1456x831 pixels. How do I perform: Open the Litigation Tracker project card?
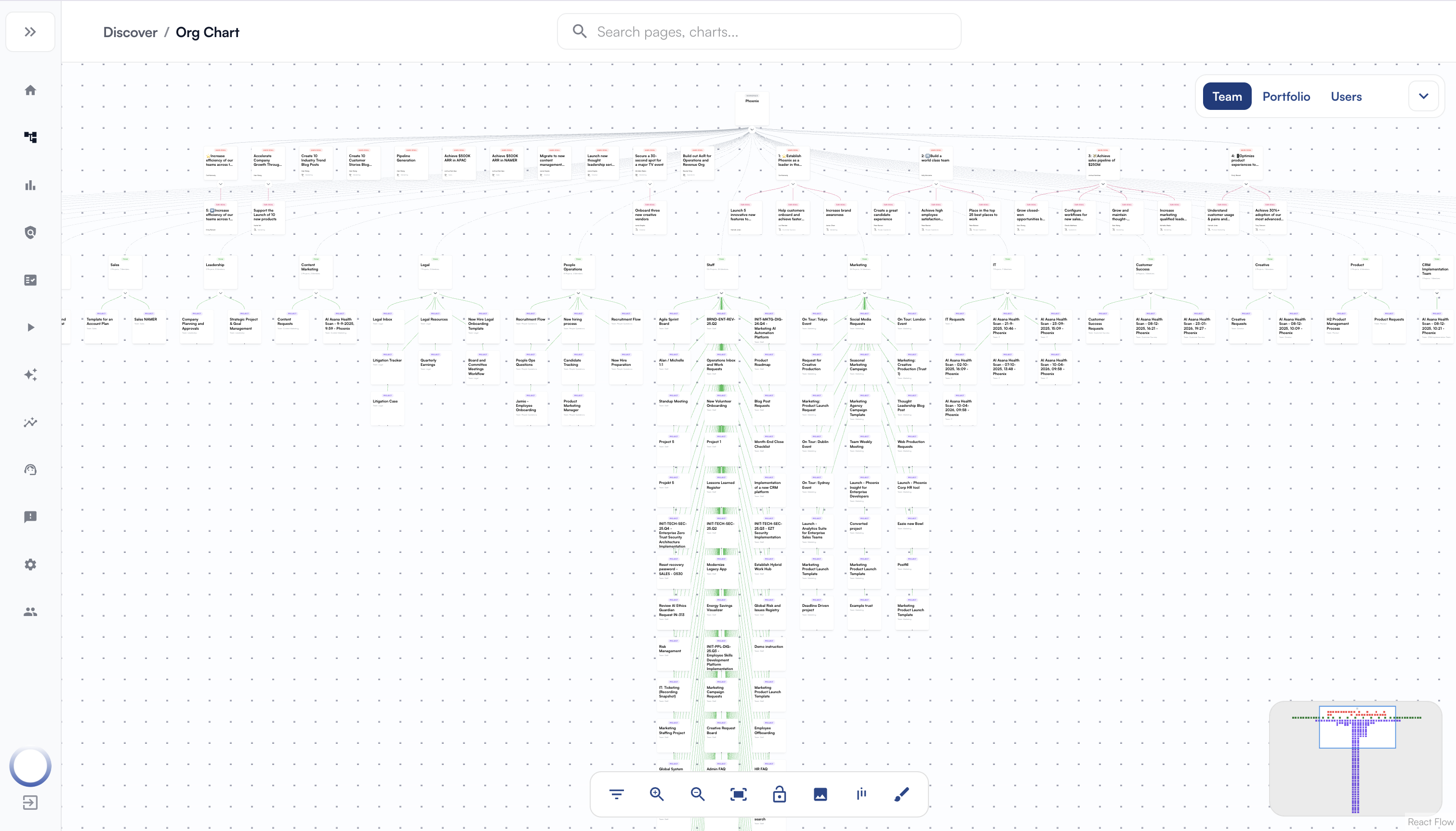click(x=388, y=369)
